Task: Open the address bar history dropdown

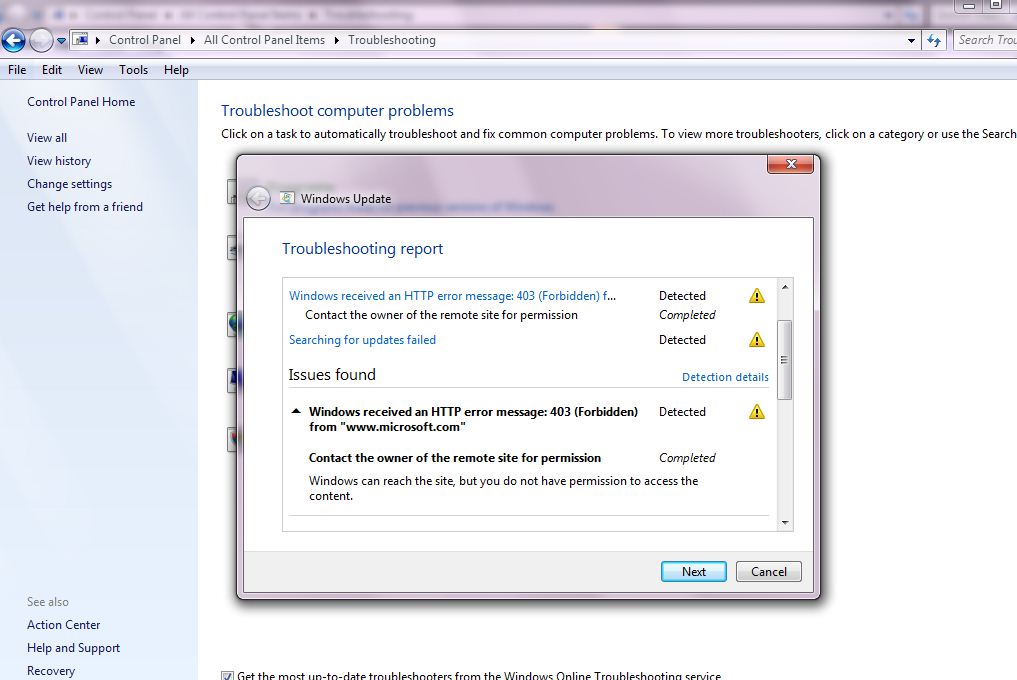Action: pyautogui.click(x=911, y=40)
